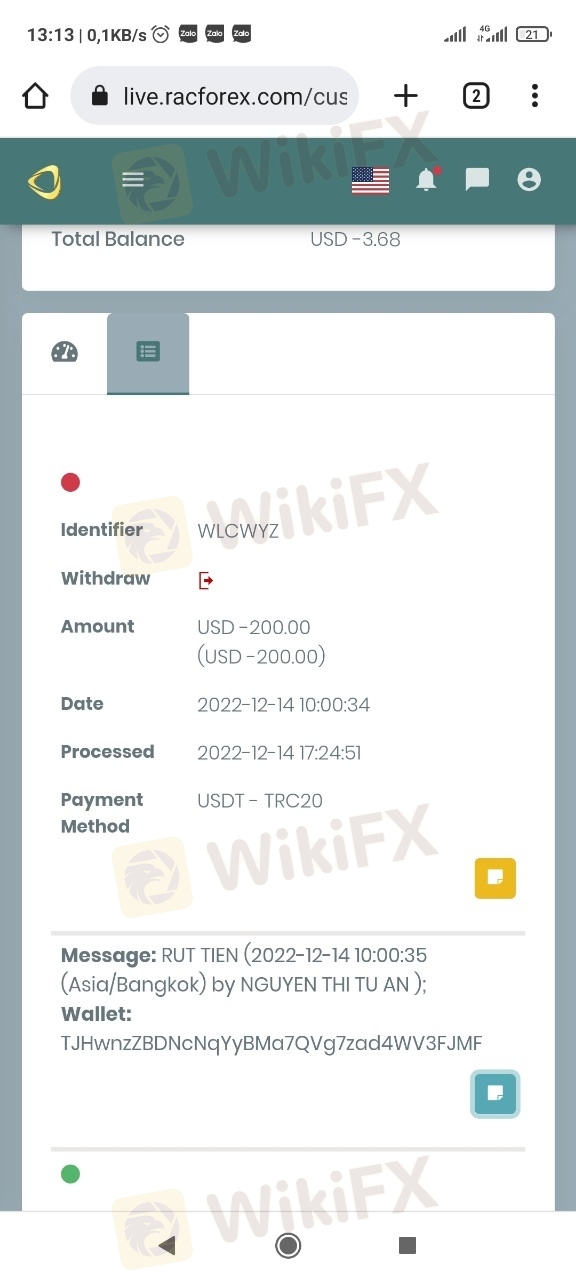The height and width of the screenshot is (1280, 576).
Task: Open a new browser tab with plus icon
Action: 405,96
